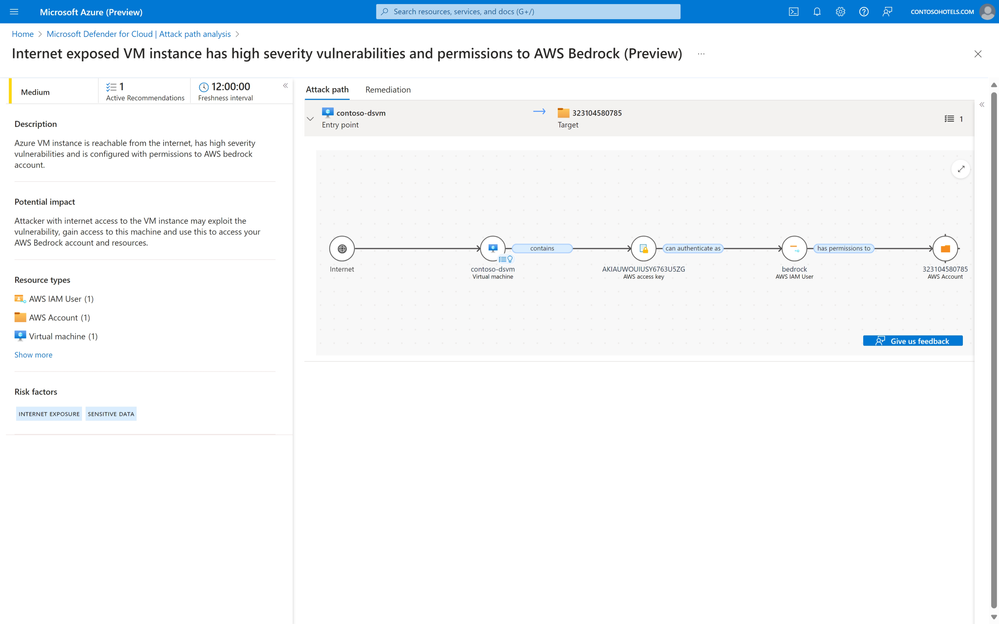Screen dimensions: 999x624
Task: Open the account avatar menu
Action: click(987, 11)
